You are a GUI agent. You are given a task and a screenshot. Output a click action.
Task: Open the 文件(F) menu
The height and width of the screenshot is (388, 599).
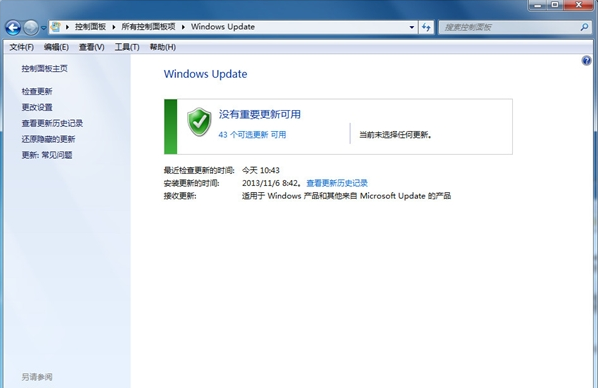[21, 47]
